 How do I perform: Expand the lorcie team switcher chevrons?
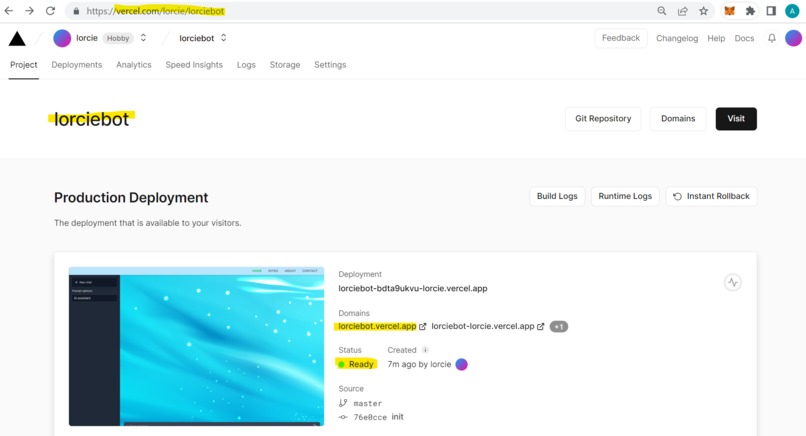point(143,38)
